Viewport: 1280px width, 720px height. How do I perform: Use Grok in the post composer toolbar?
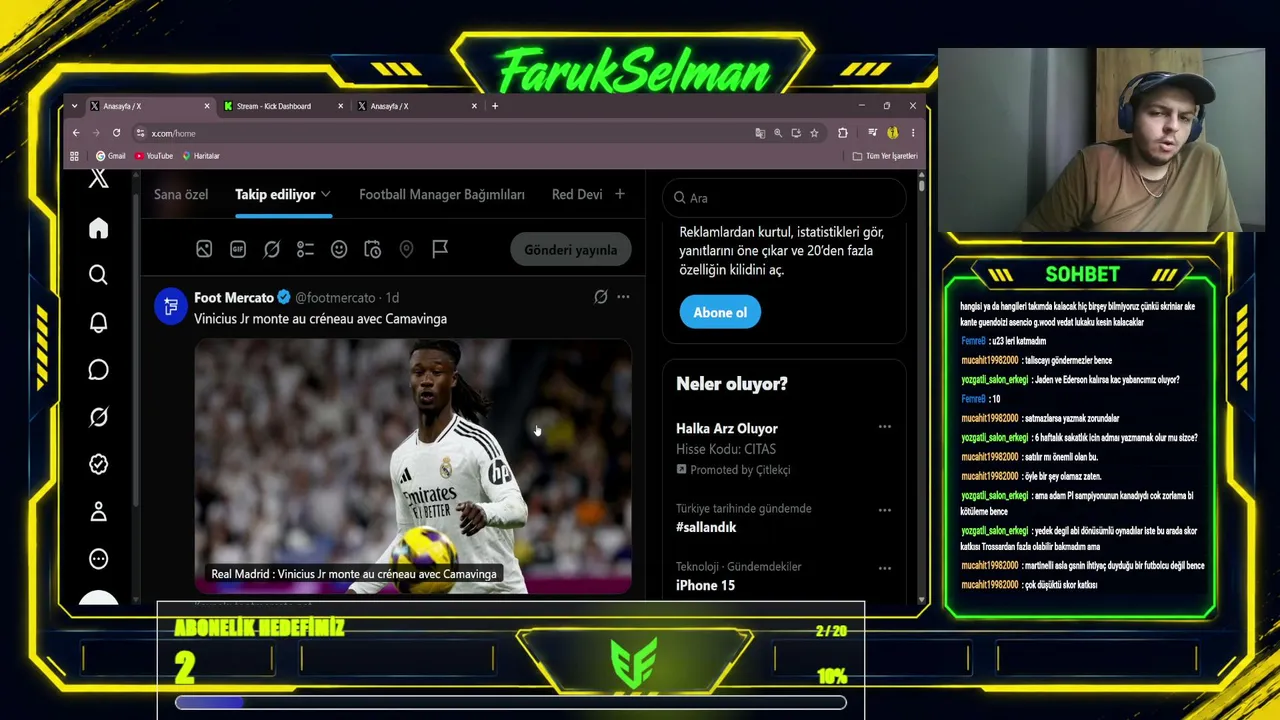[x=271, y=249]
